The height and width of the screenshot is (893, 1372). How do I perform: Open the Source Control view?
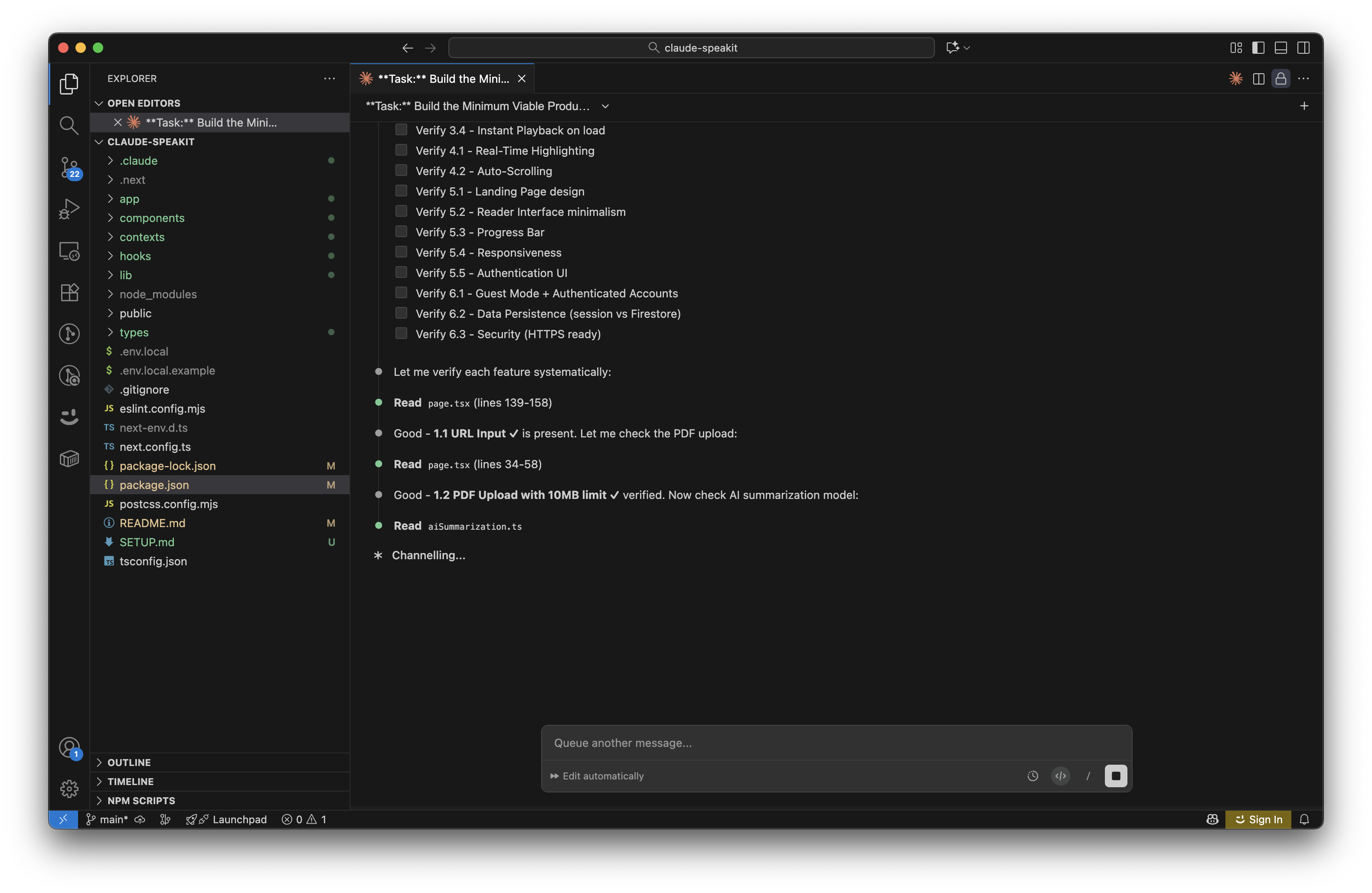[69, 167]
